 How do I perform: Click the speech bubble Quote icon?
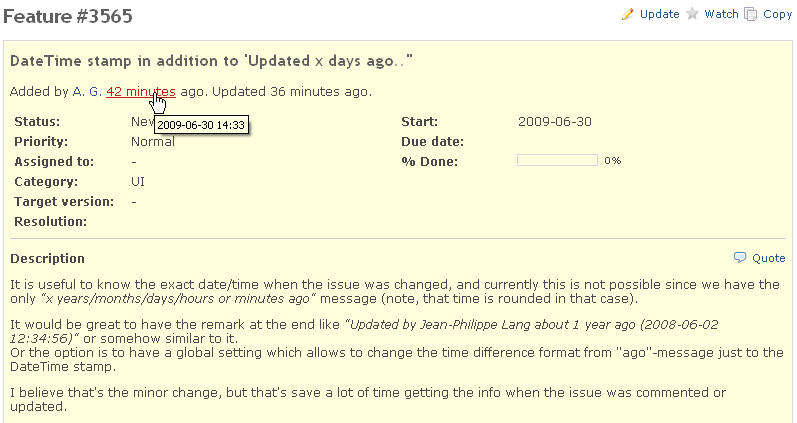[x=740, y=258]
